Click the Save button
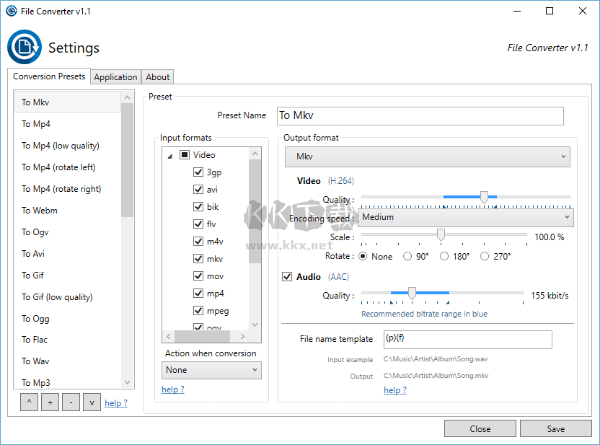Image resolution: width=600 pixels, height=445 pixels. (x=555, y=428)
